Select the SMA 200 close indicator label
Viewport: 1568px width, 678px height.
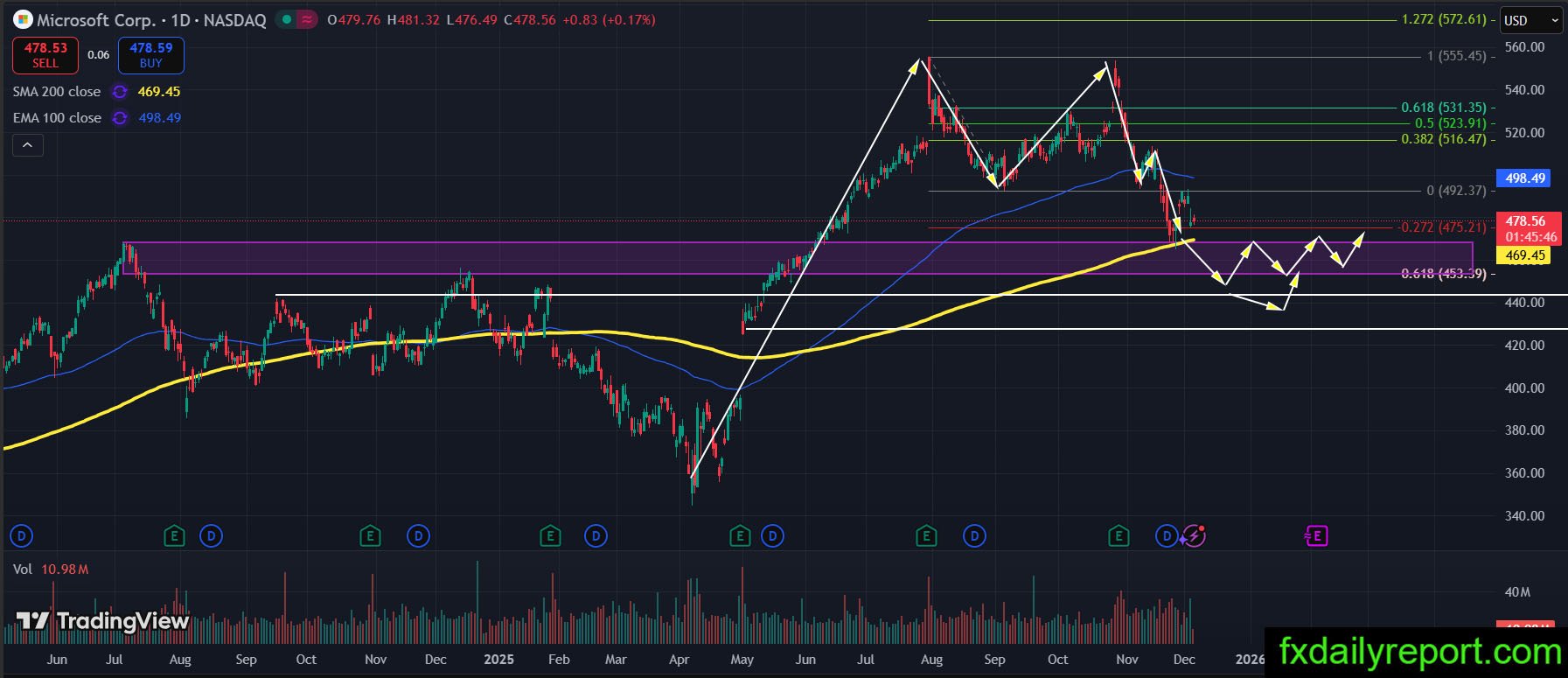(x=57, y=91)
